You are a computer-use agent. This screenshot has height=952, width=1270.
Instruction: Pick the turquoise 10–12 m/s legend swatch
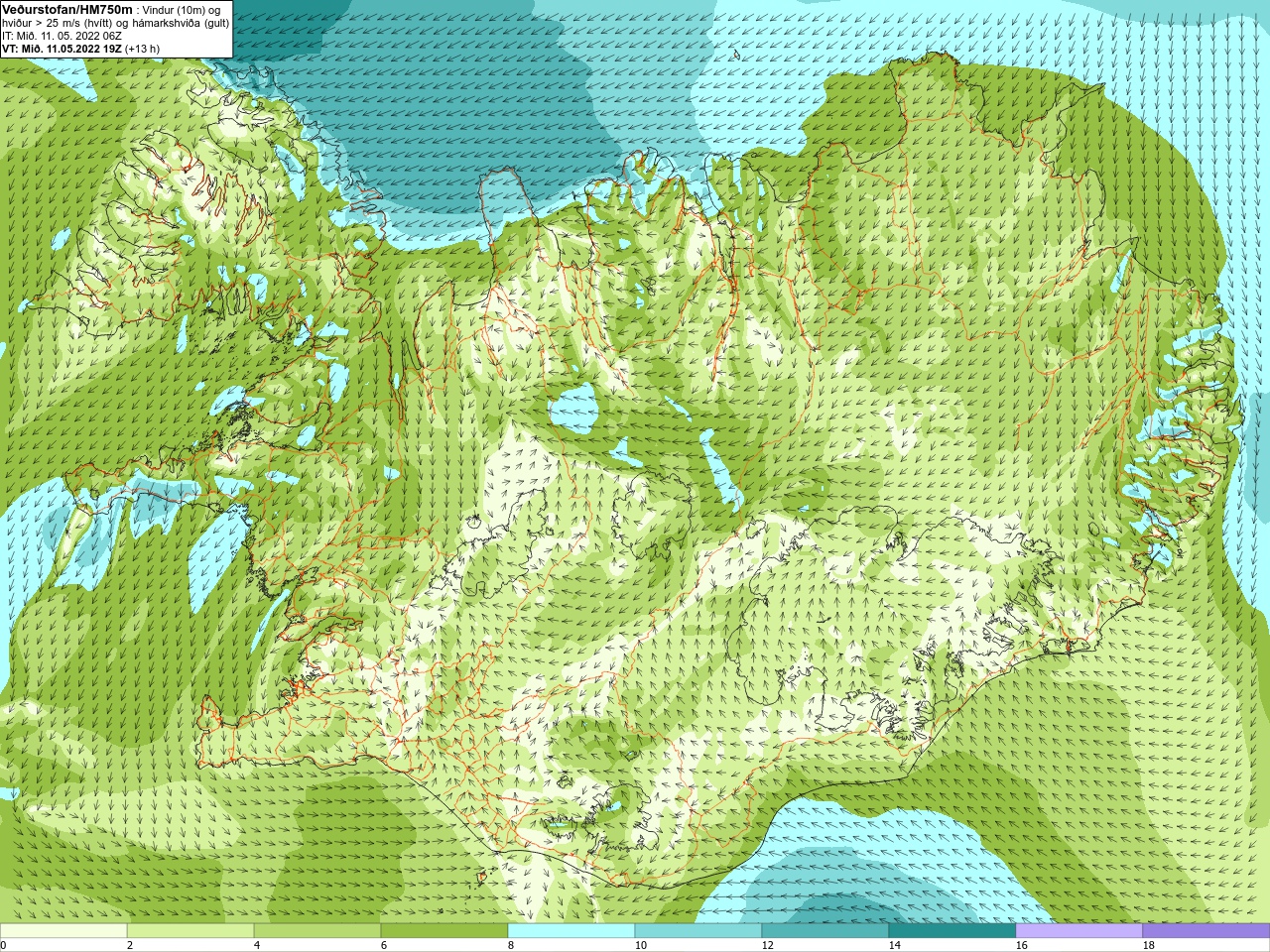(698, 931)
